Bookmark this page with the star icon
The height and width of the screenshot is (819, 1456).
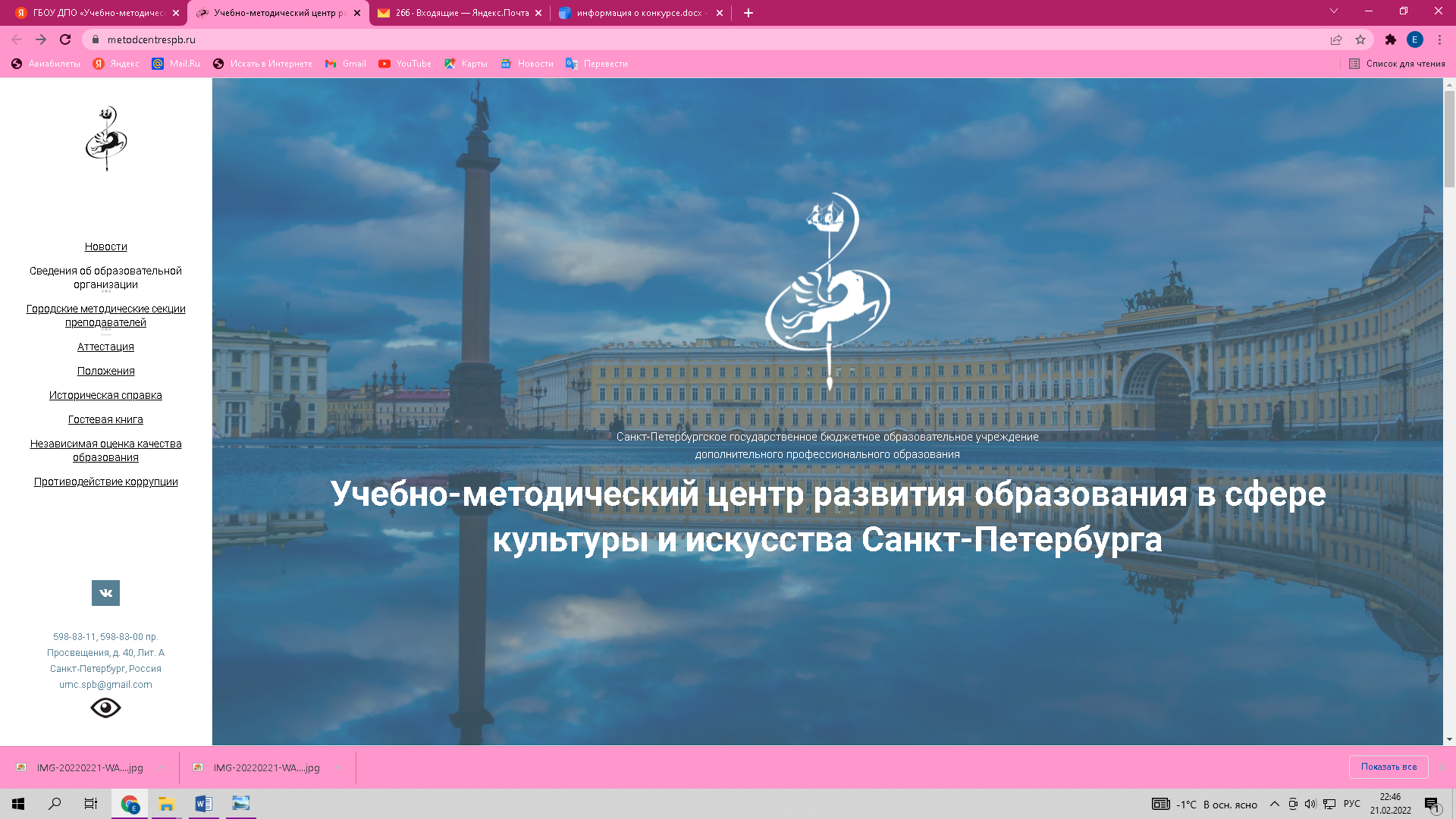1360,39
